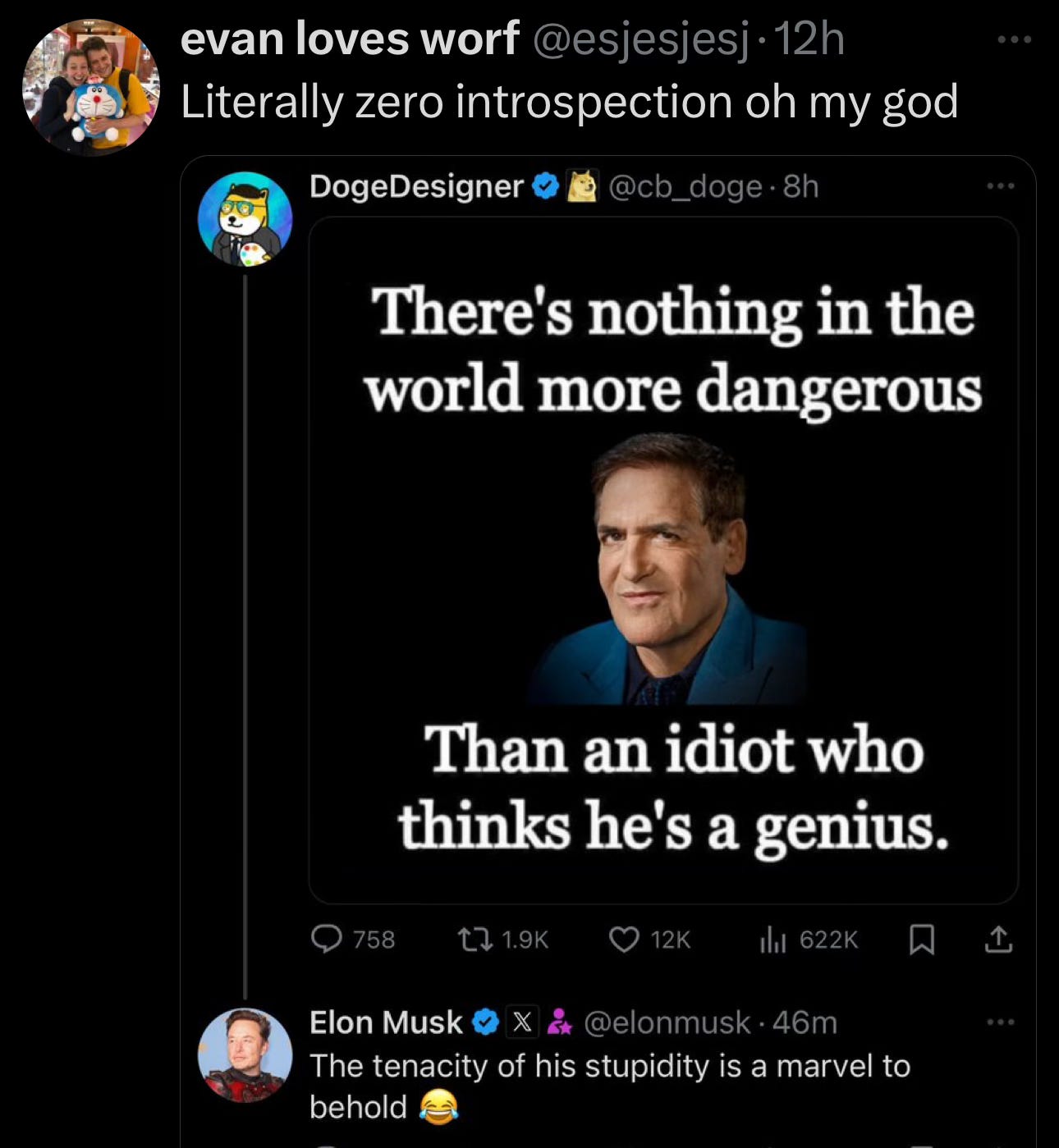Like the DogeDesigner post
The height and width of the screenshot is (1148, 1059).
tap(624, 939)
